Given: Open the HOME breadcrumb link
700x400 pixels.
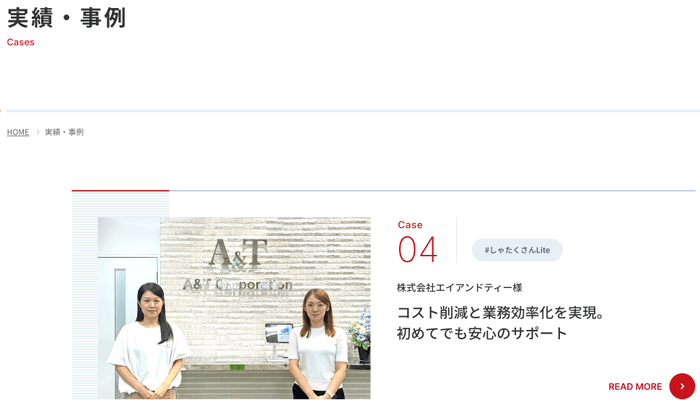Looking at the screenshot, I should pos(18,132).
